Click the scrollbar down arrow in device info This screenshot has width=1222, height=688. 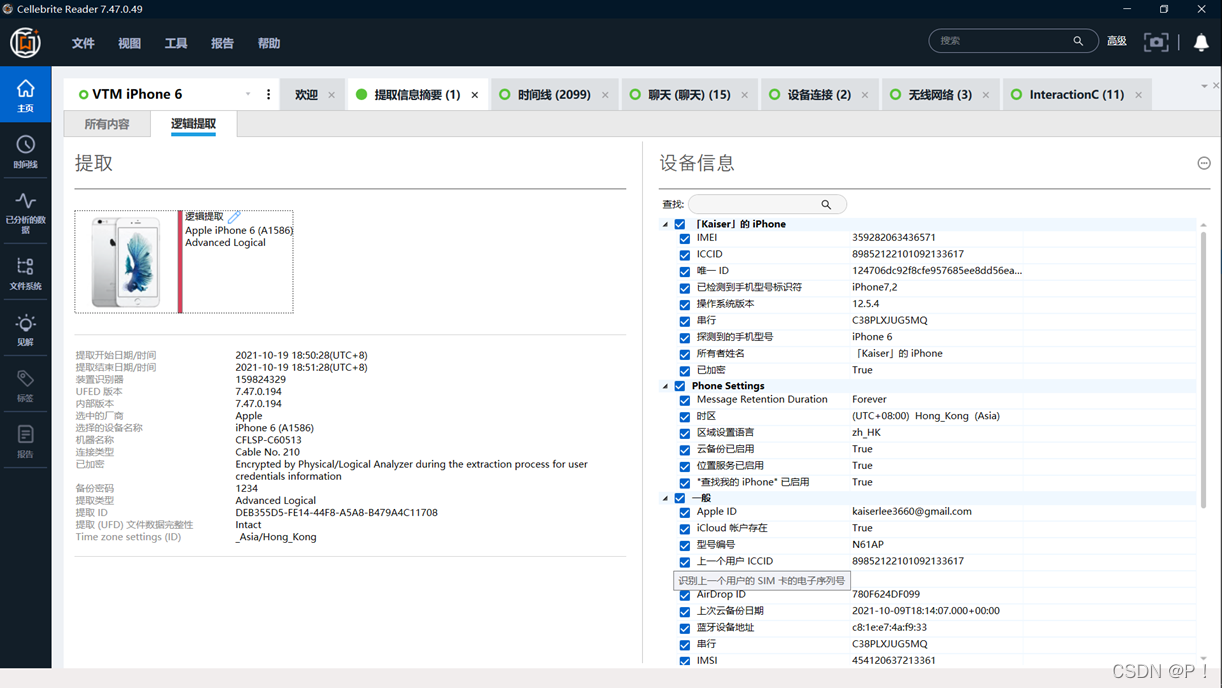[1203, 659]
